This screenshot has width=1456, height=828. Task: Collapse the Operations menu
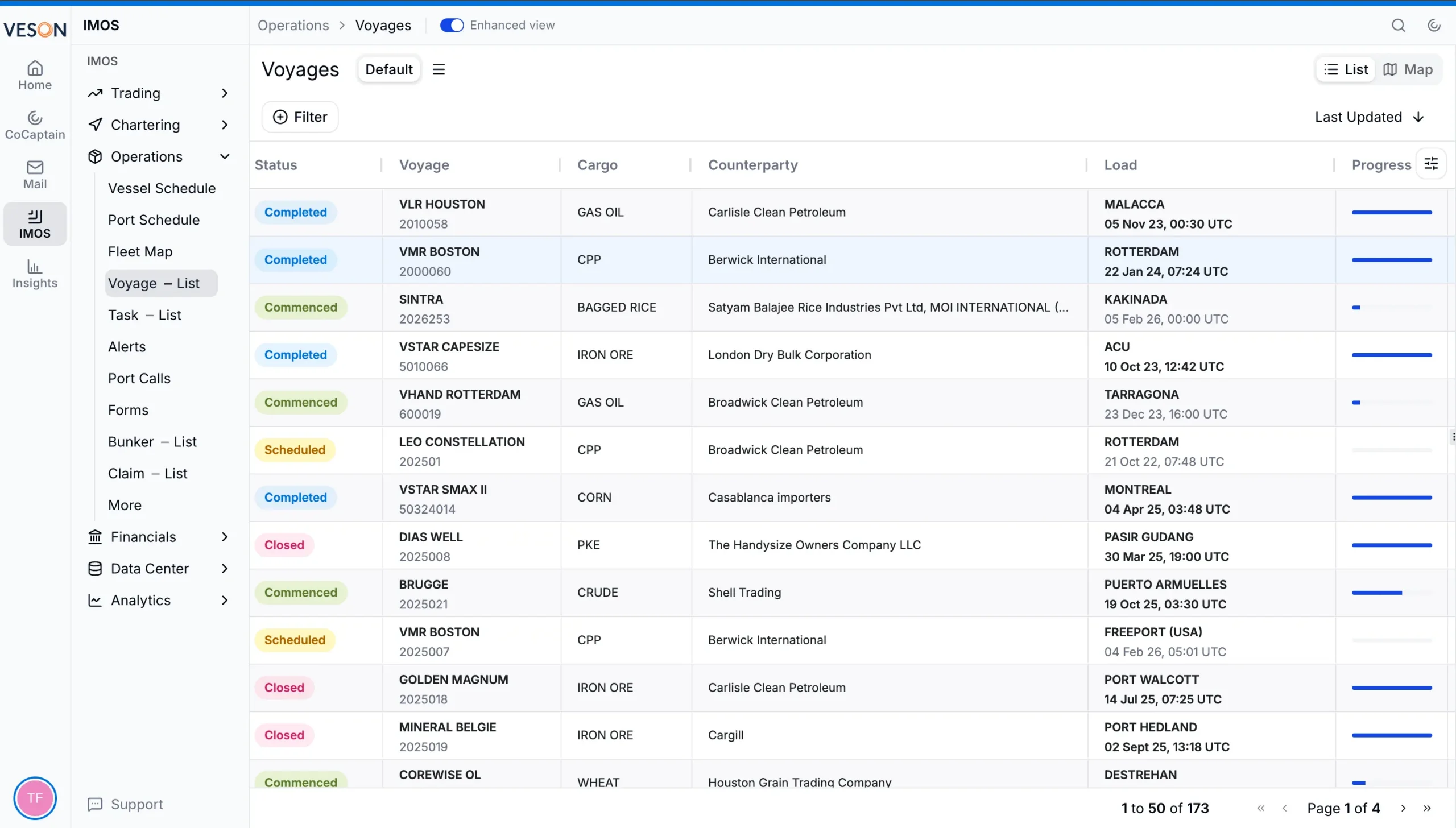pos(225,156)
